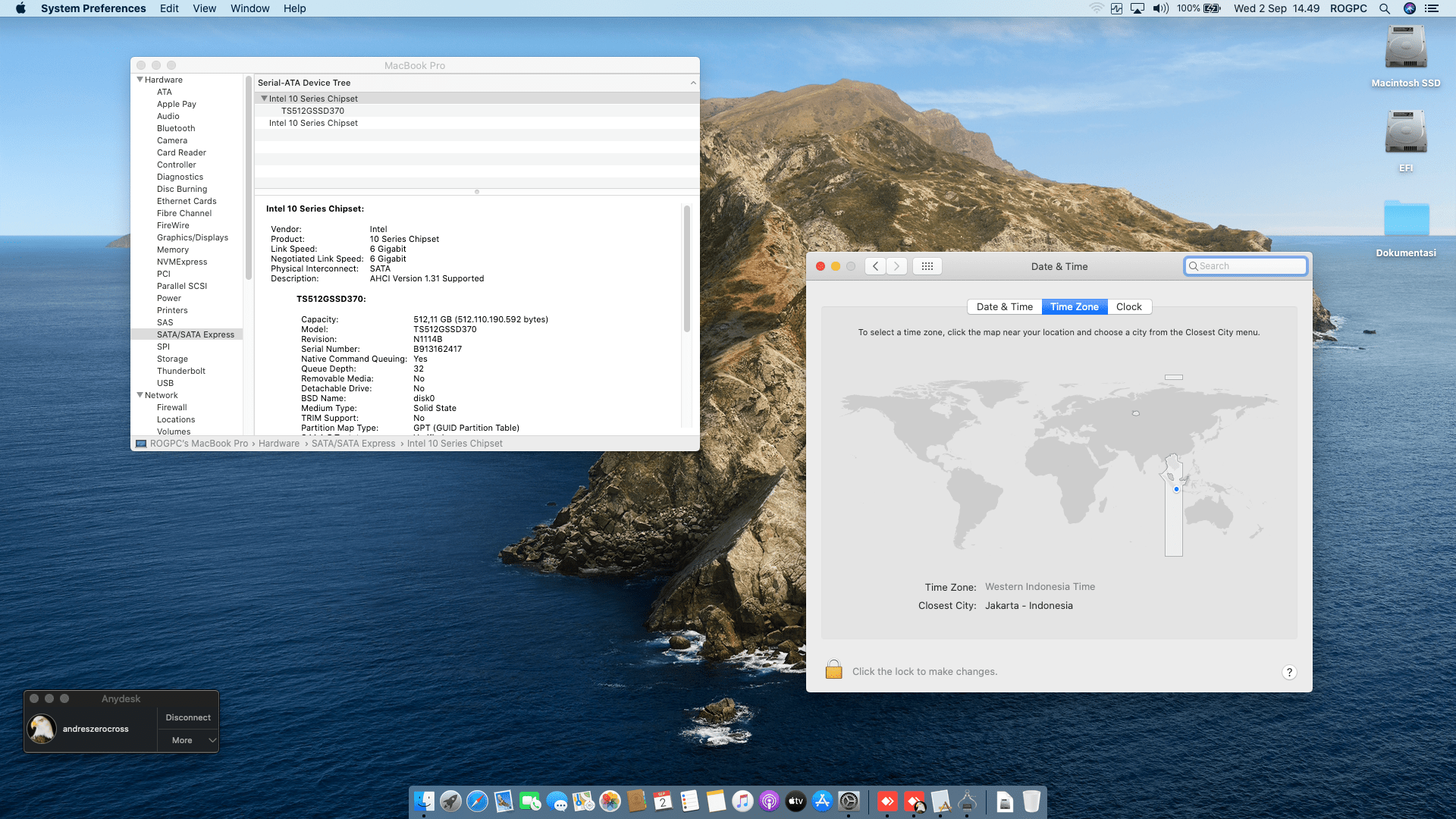Image resolution: width=1456 pixels, height=819 pixels.
Task: Collapse the Hardware section in sidebar
Action: pos(140,80)
